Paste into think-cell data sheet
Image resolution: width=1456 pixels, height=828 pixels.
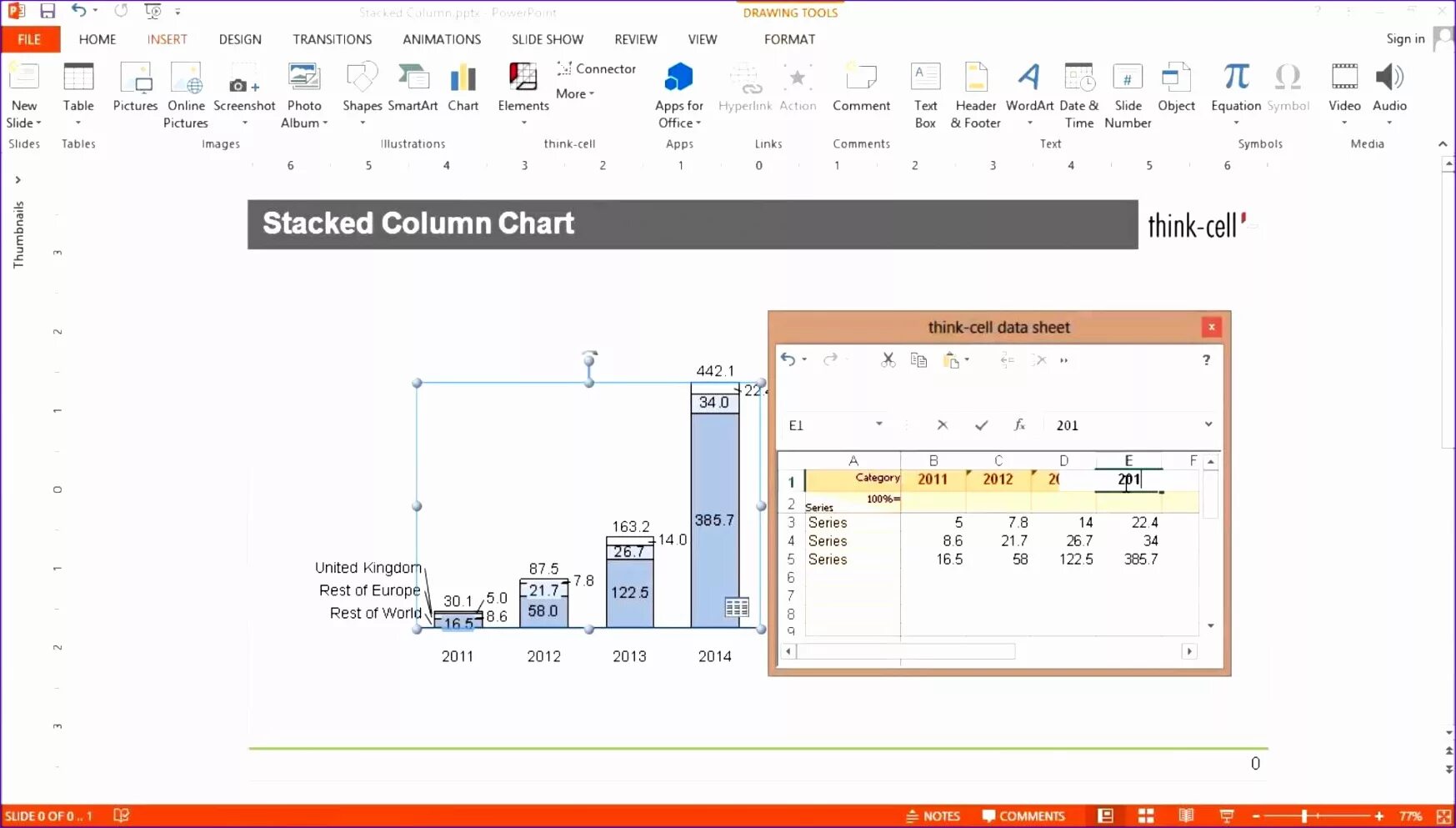(x=951, y=360)
